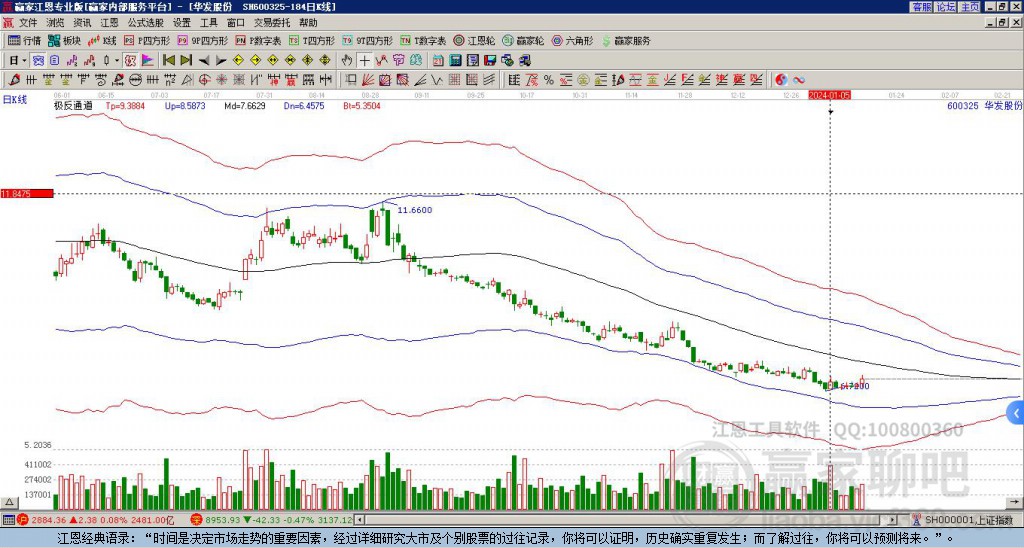
Task: Toggle the 权 adjustment button
Action: tap(130, 61)
